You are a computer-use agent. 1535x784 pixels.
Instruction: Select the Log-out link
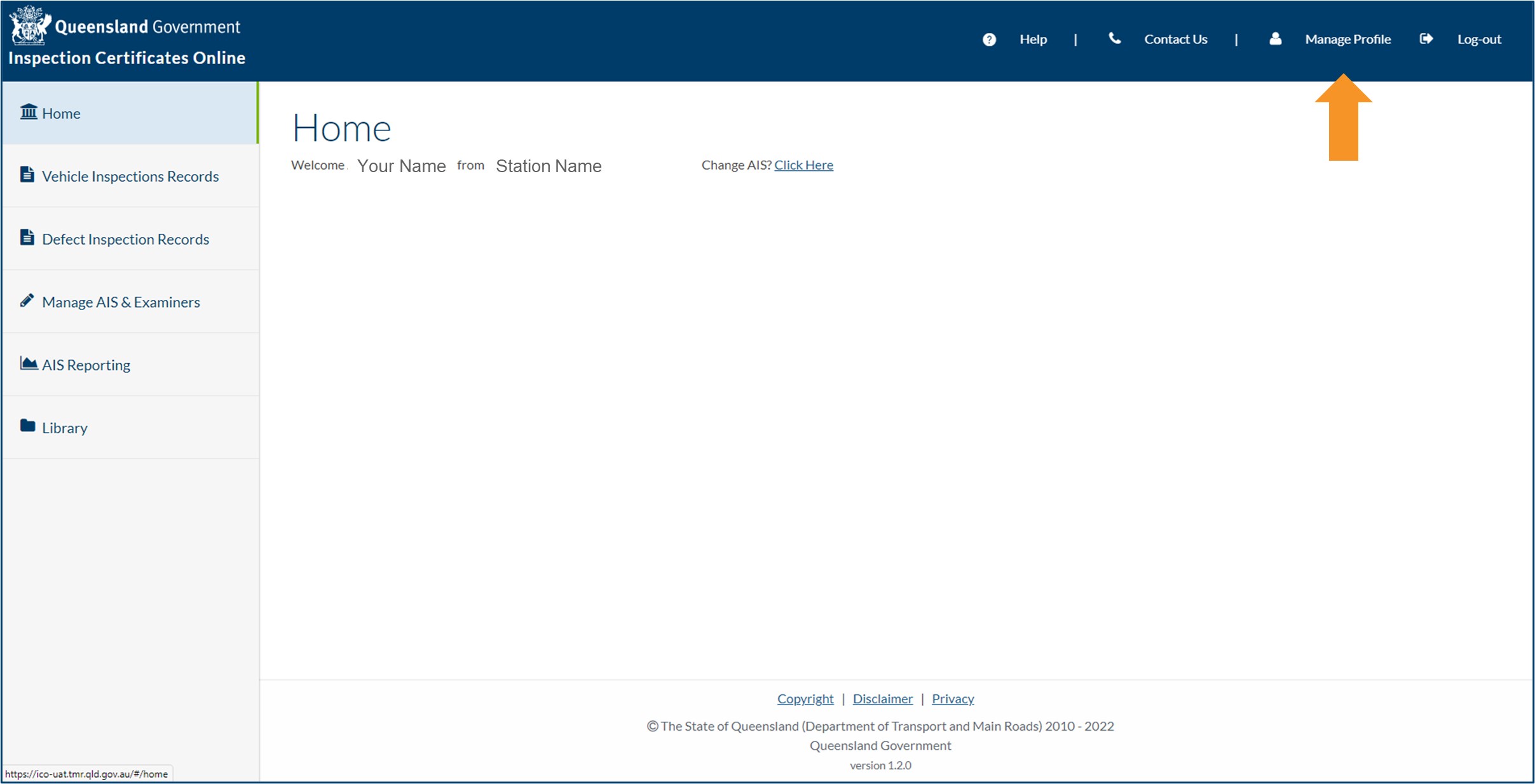[x=1479, y=39]
